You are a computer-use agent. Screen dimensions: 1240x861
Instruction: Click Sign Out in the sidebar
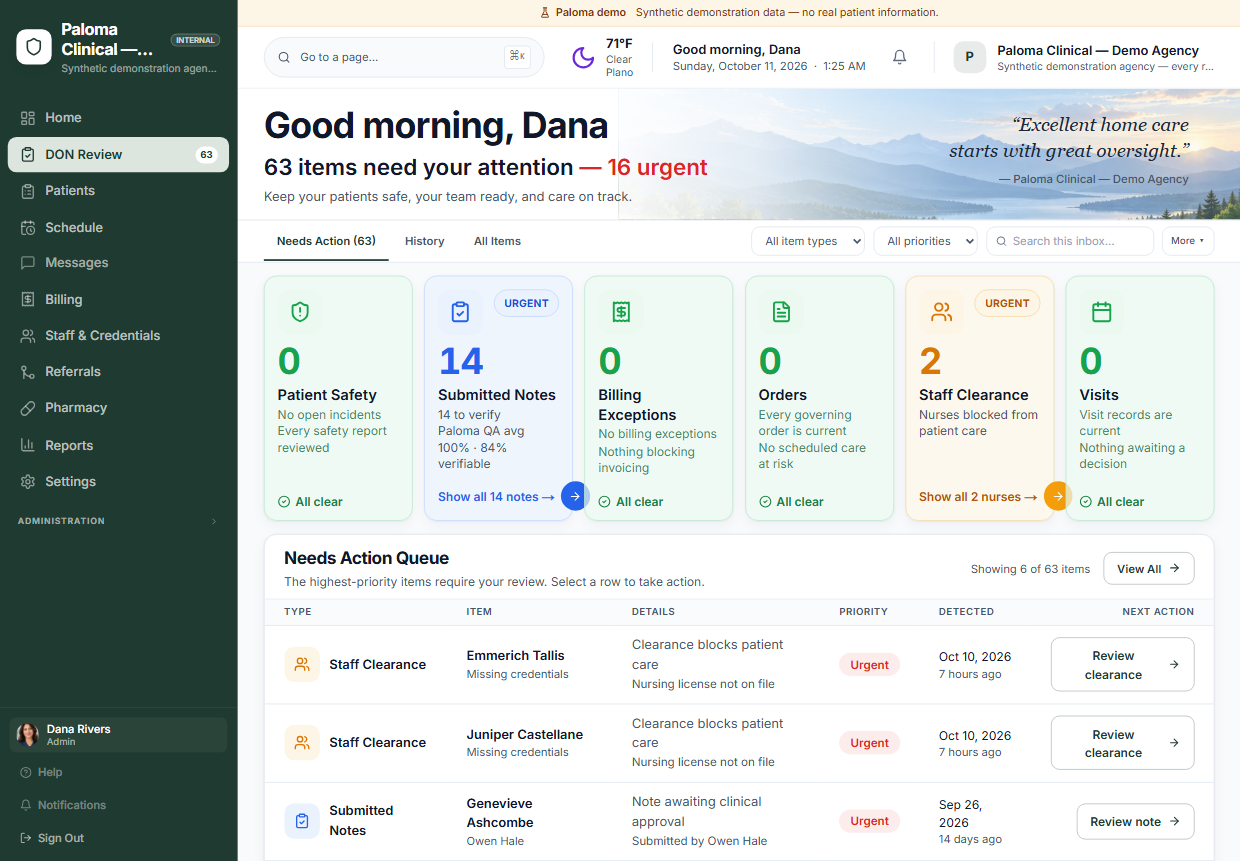tap(118, 838)
